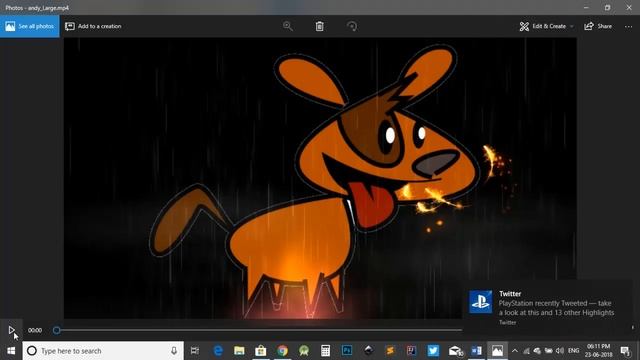This screenshot has width=640, height=360.
Task: Click the PlayStation logo in the notification
Action: 480,302
